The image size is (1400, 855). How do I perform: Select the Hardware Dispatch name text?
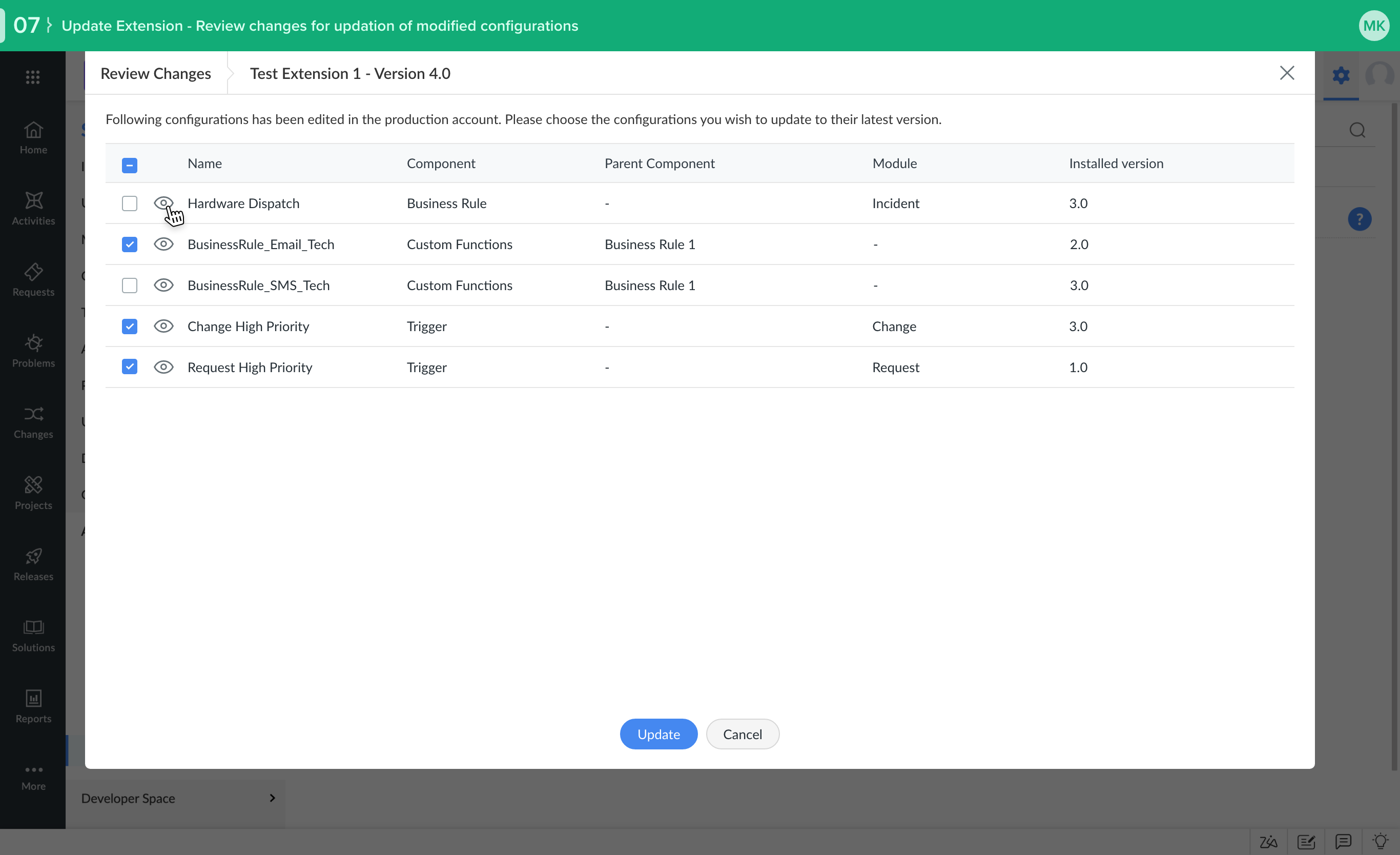(243, 203)
